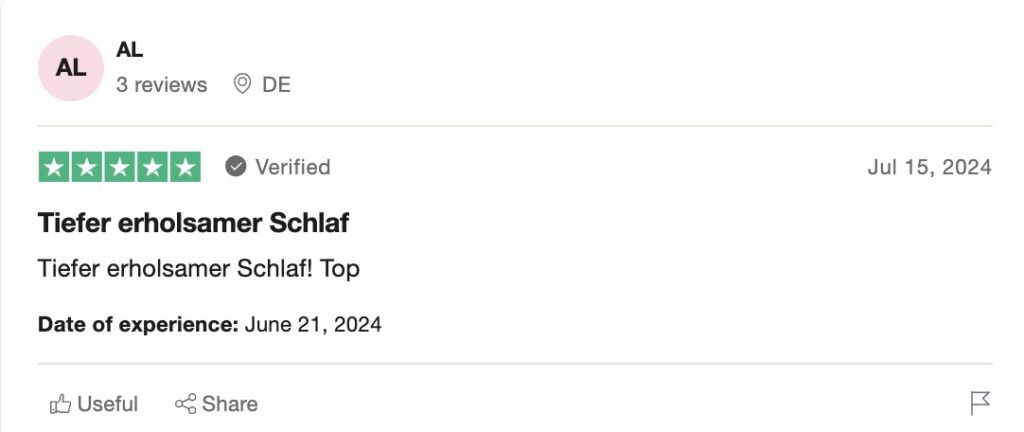Click the DE country label
The image size is (1024, 432).
pos(276,85)
